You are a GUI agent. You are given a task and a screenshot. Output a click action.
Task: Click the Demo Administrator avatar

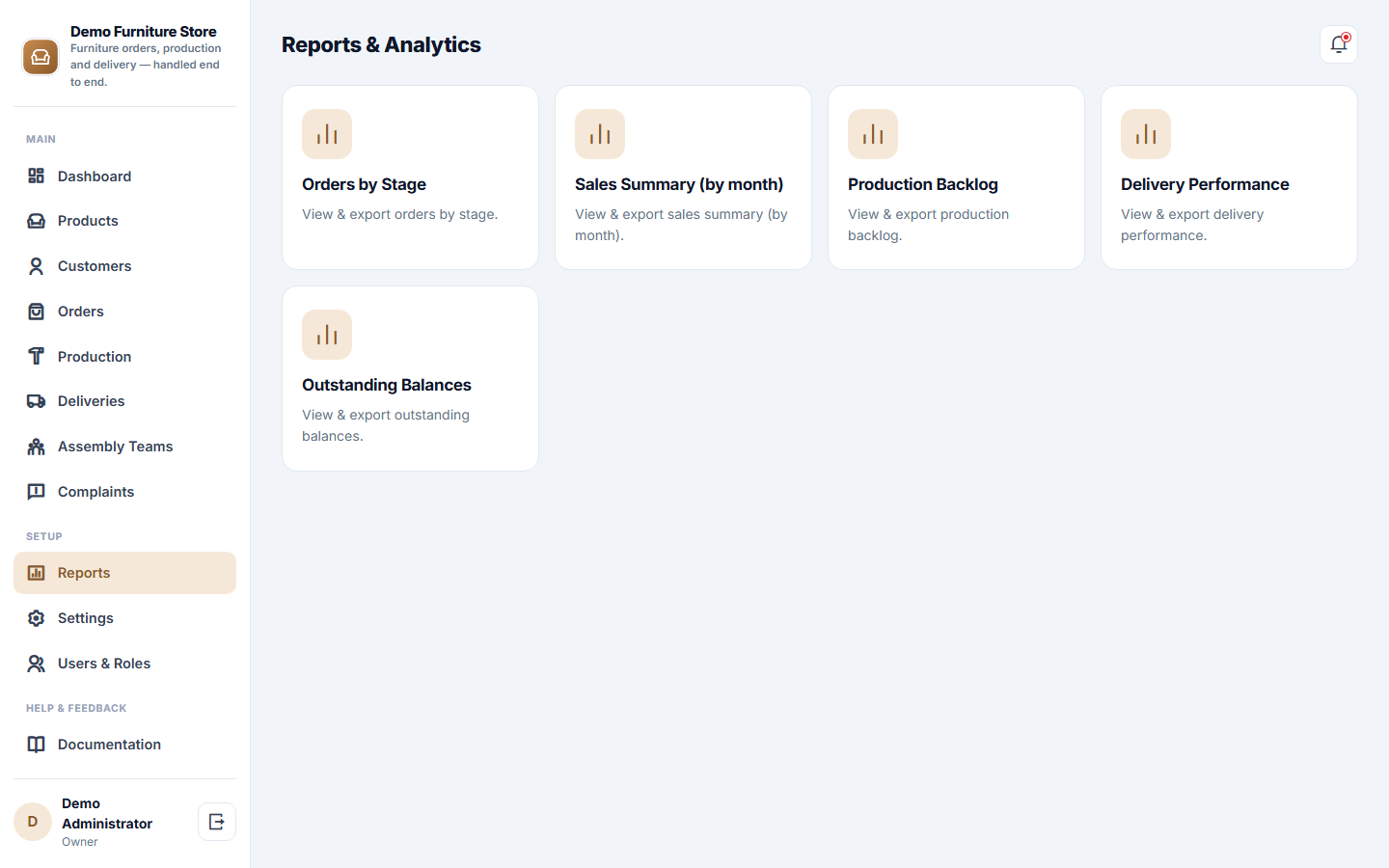click(x=33, y=822)
